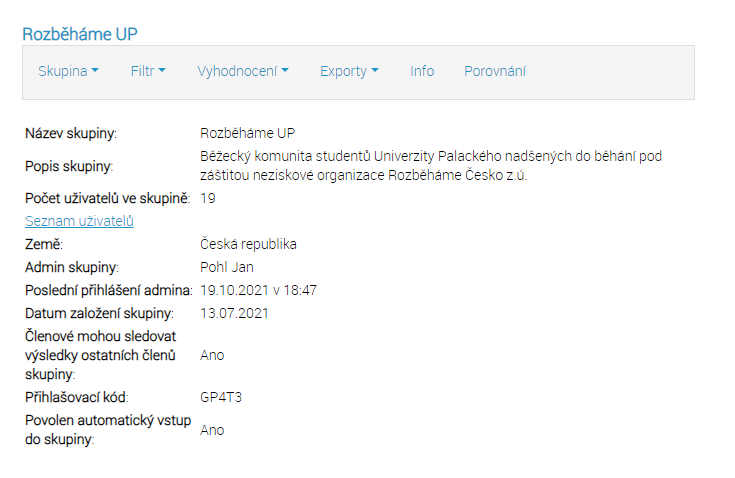Viewport: 735px width, 478px height.
Task: Click the caret arrow next to Filtr
Action: pyautogui.click(x=162, y=70)
